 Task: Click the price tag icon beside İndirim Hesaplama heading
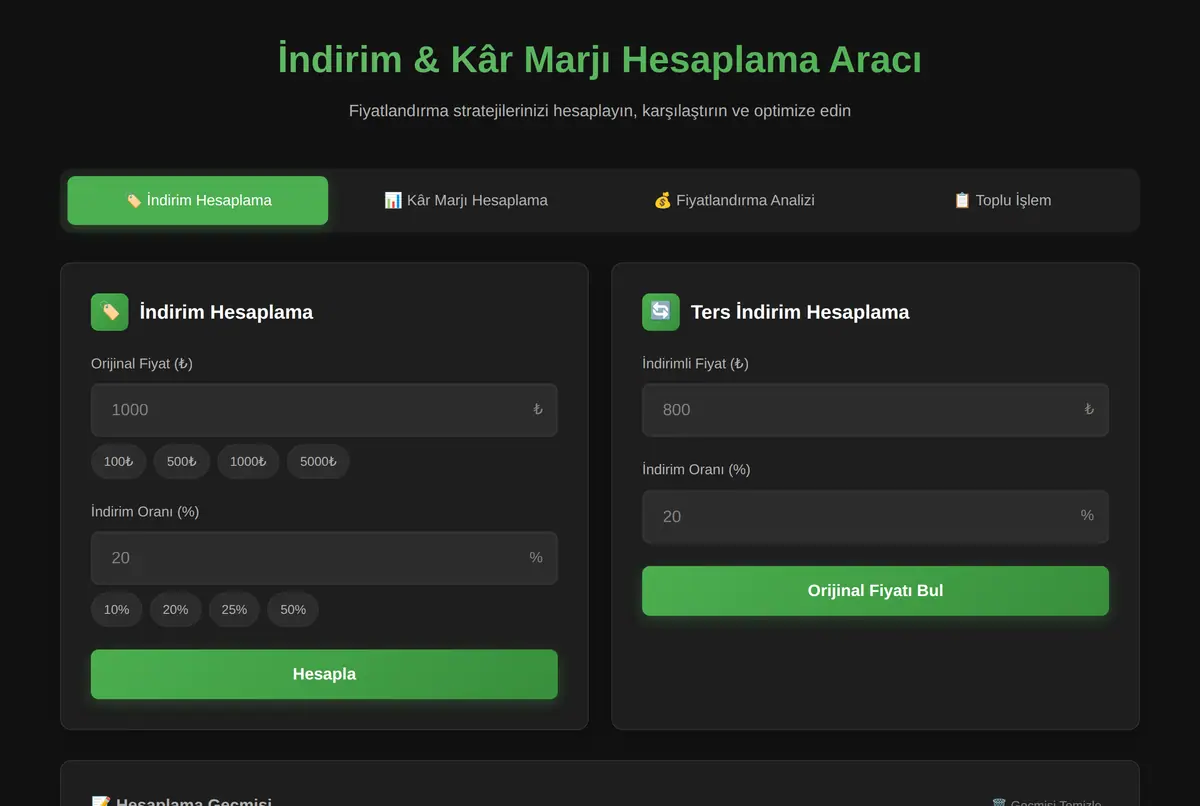110,312
